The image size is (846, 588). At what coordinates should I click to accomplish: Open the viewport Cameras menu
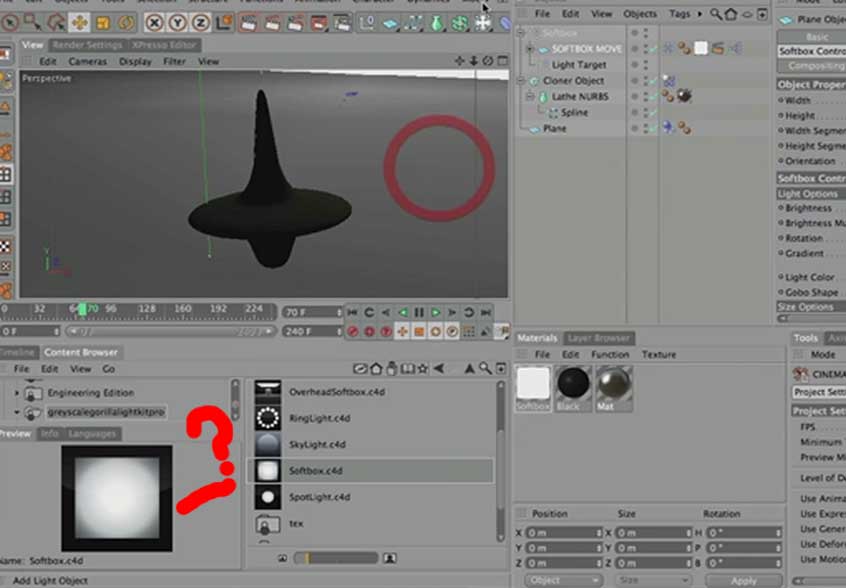[x=87, y=61]
